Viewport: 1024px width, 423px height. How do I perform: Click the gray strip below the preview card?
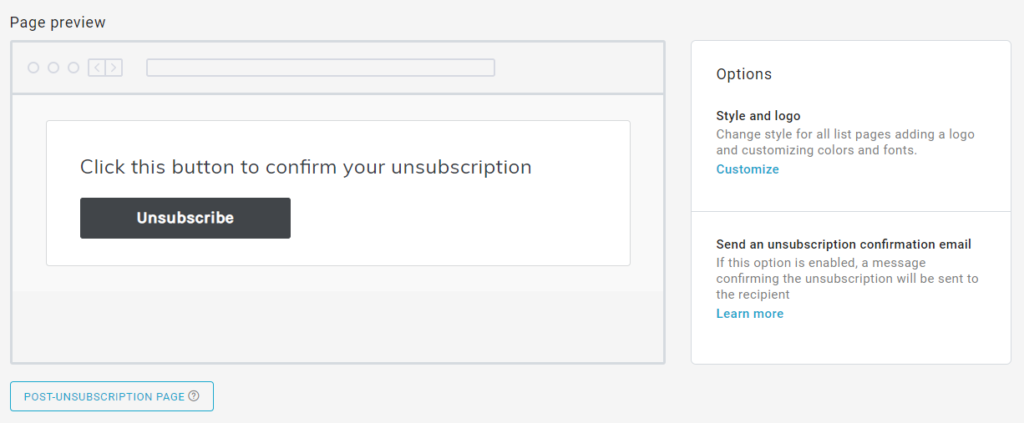pos(337,326)
